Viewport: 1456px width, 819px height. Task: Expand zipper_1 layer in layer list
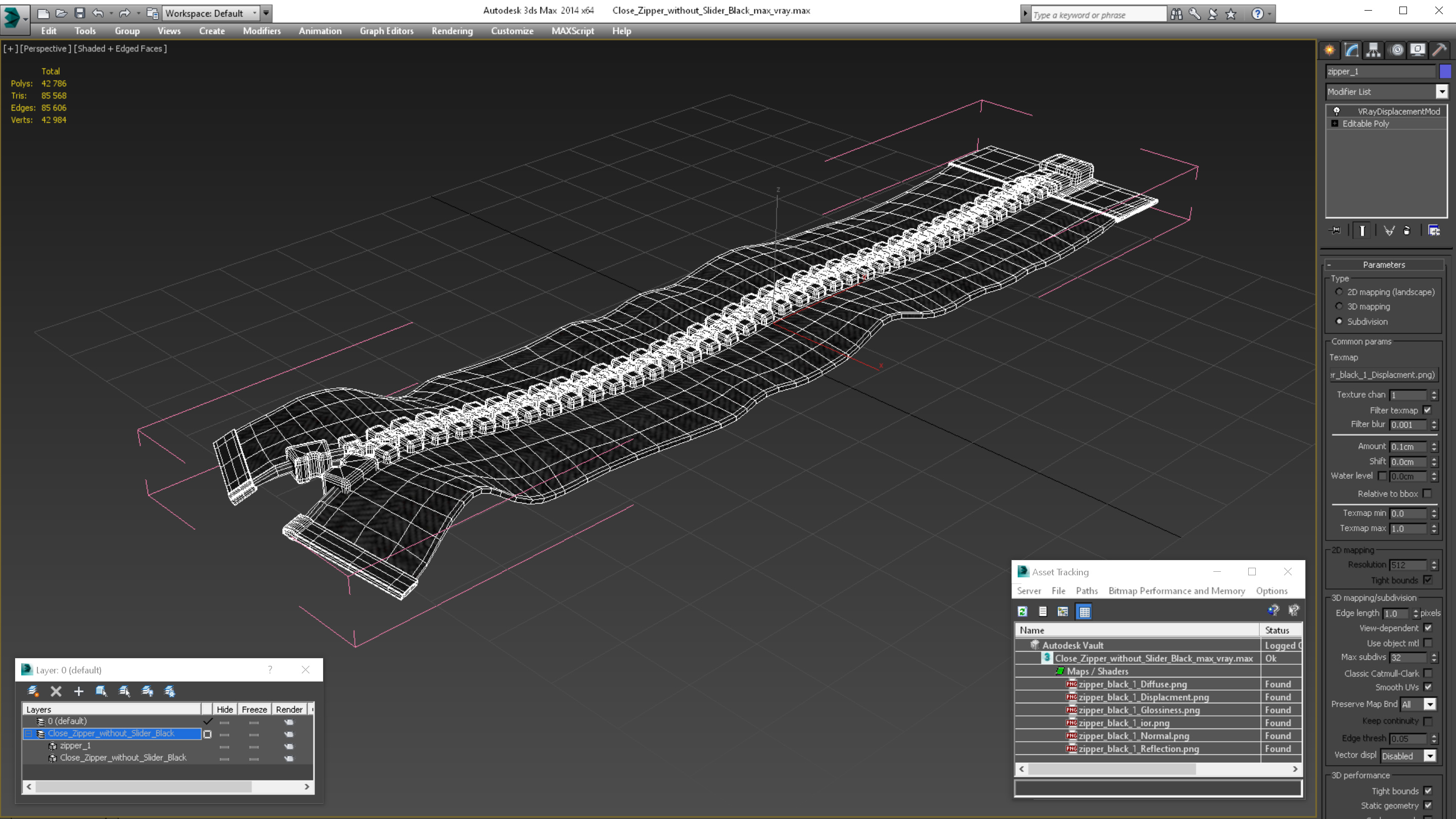(x=40, y=745)
